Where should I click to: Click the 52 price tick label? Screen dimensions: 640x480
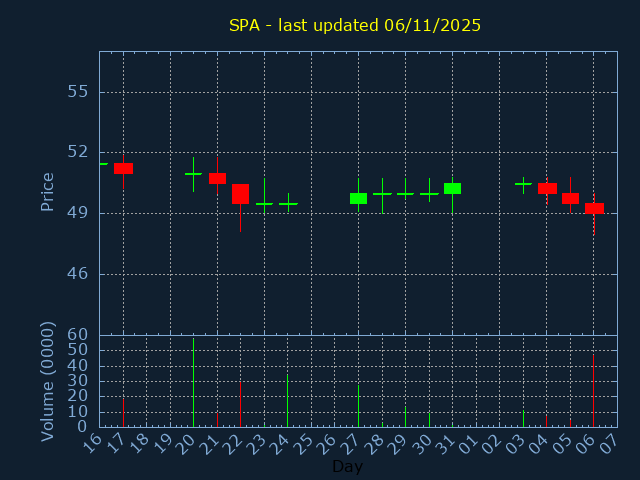click(x=77, y=152)
